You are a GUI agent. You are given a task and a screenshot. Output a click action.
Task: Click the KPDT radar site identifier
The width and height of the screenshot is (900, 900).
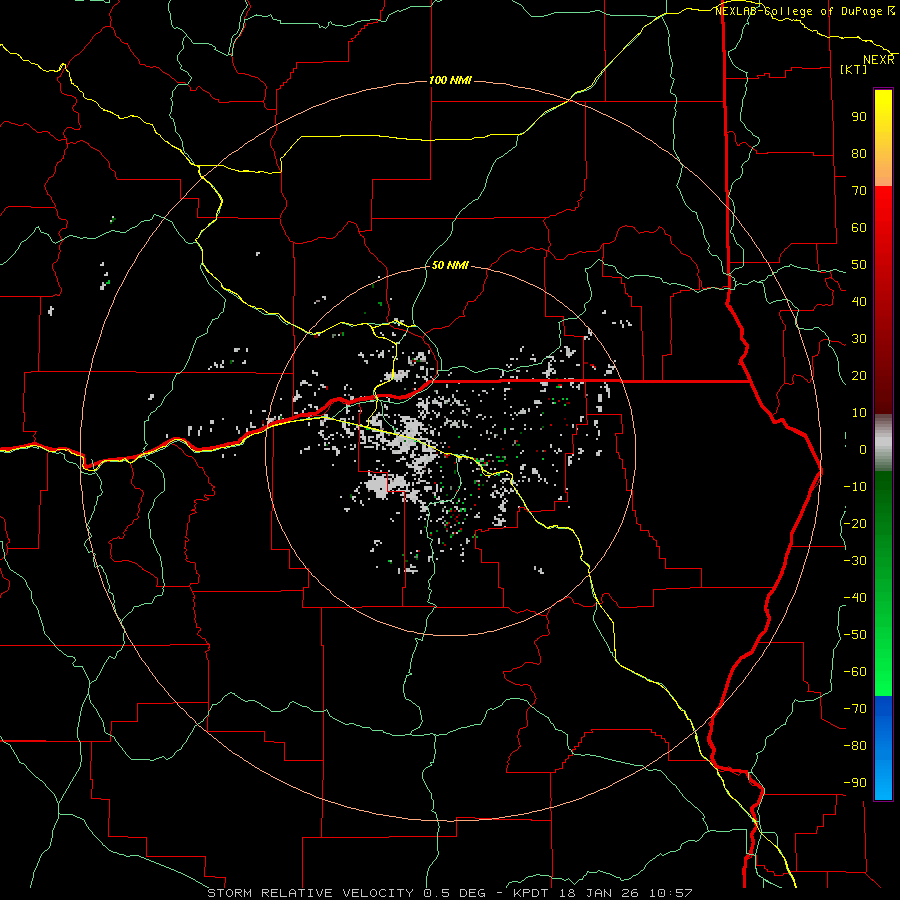pyautogui.click(x=530, y=893)
